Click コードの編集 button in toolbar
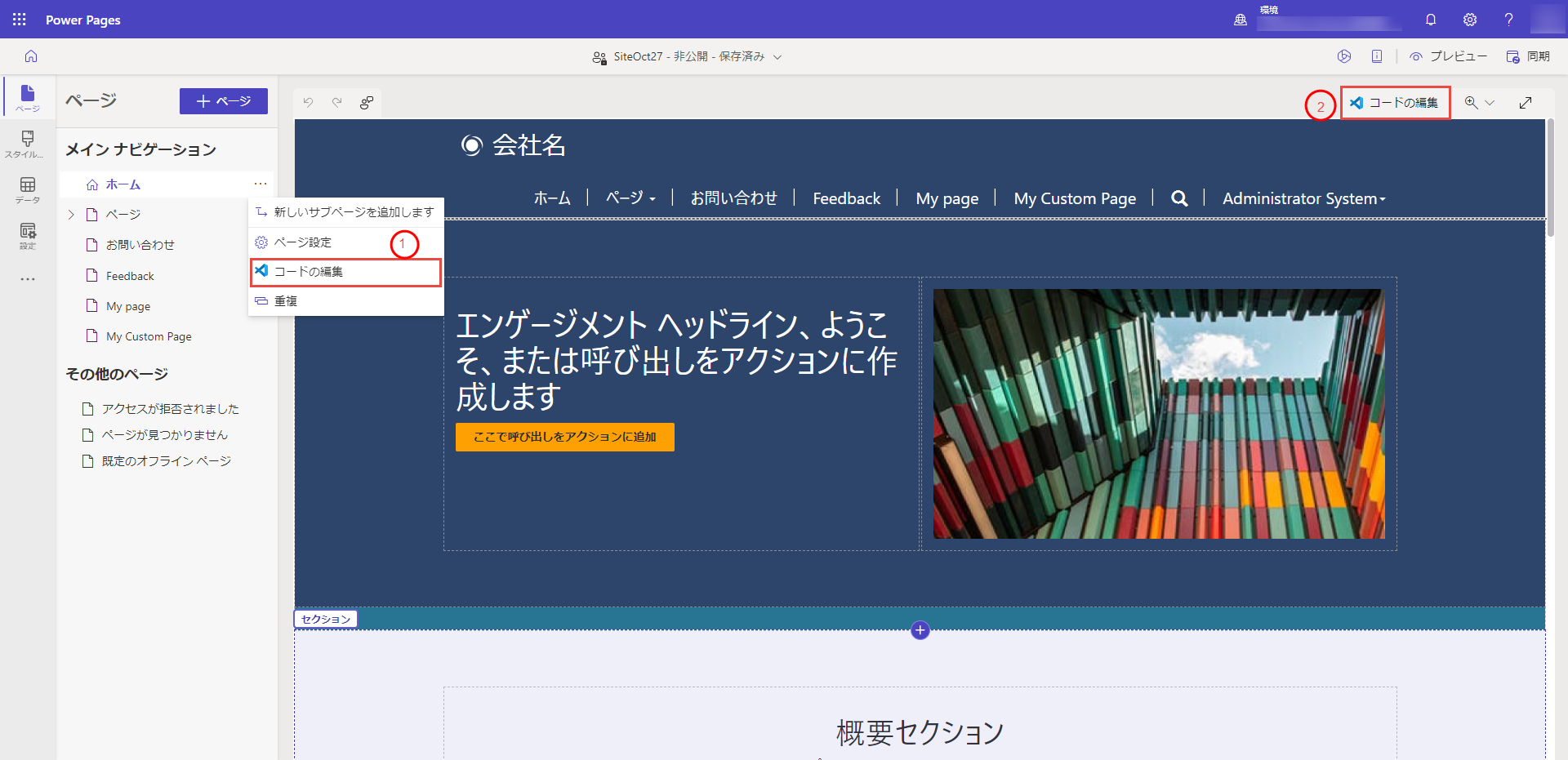The width and height of the screenshot is (1568, 760). click(1395, 103)
